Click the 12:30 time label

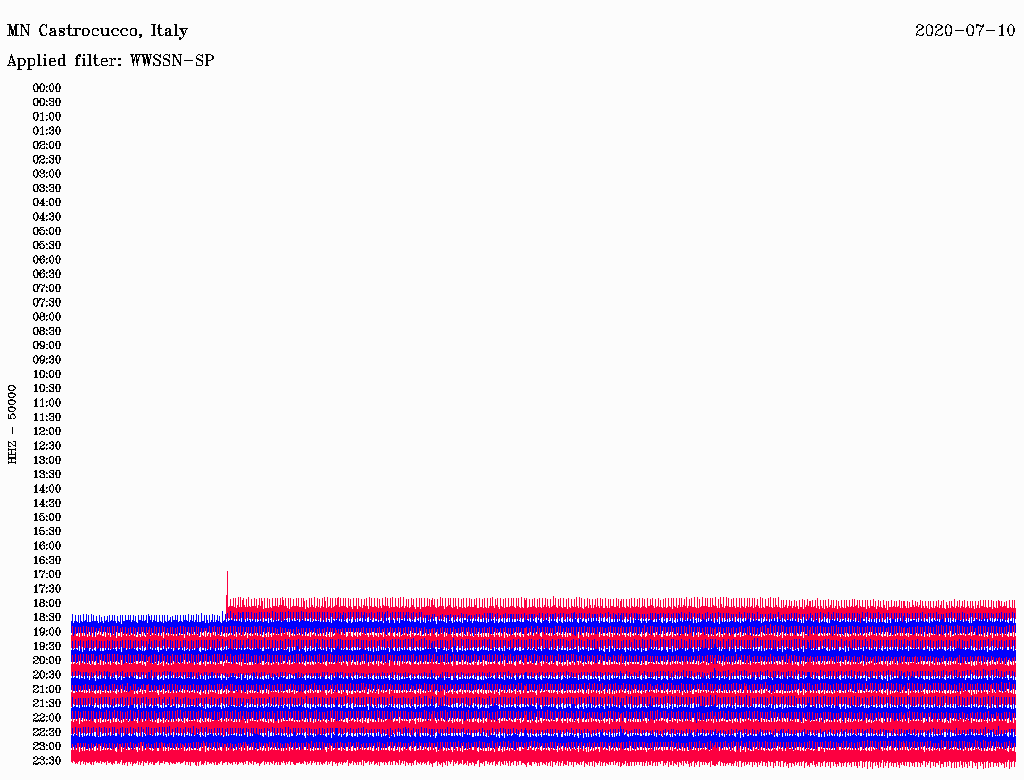47,446
